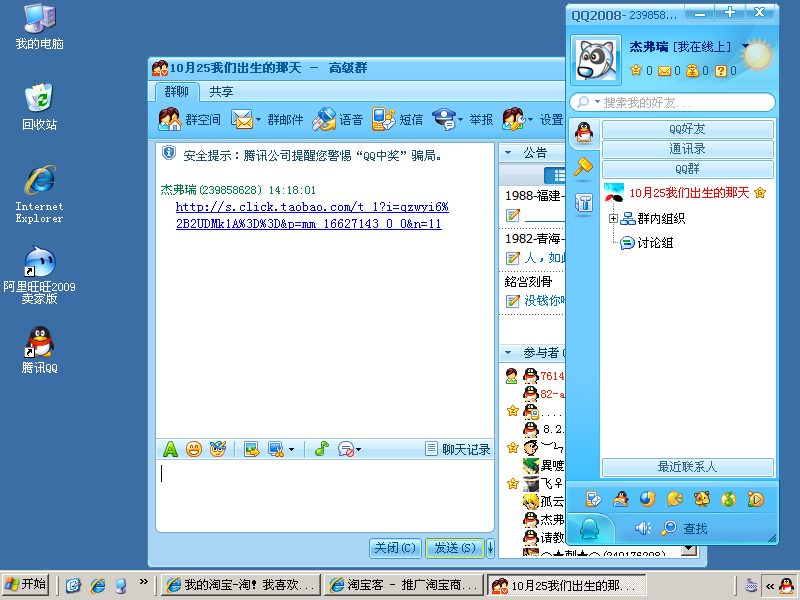Click the QQ profile avatar dog picture
This screenshot has width=800, height=600.
click(x=596, y=60)
